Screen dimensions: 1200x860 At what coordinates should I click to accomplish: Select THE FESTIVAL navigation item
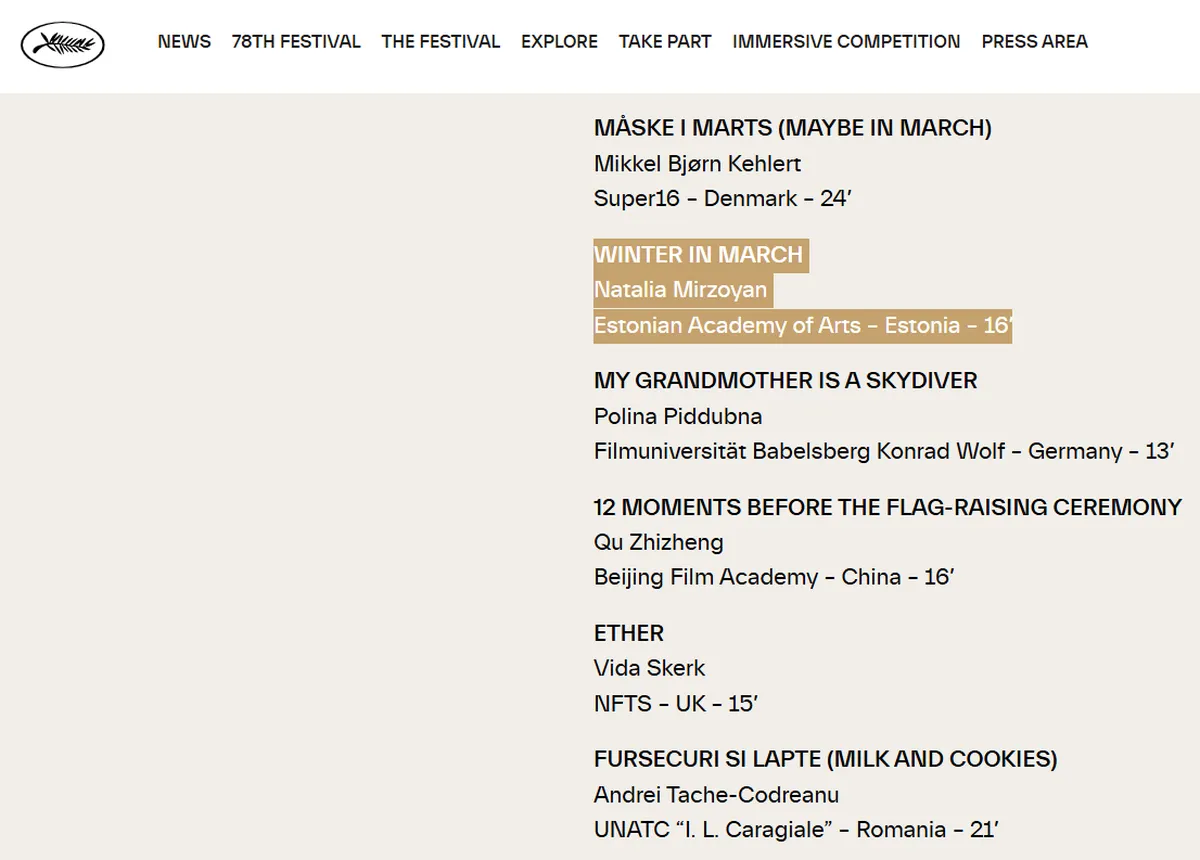pos(440,42)
